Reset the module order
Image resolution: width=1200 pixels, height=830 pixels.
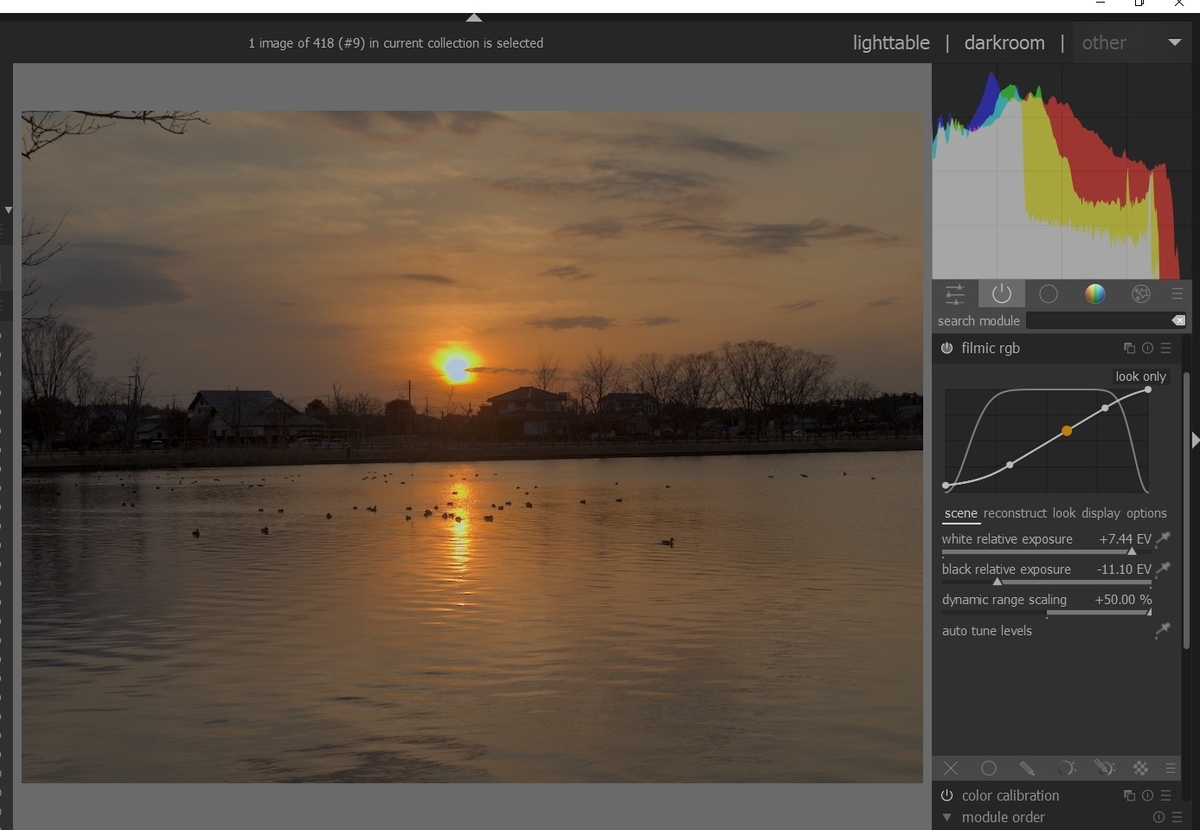1158,817
